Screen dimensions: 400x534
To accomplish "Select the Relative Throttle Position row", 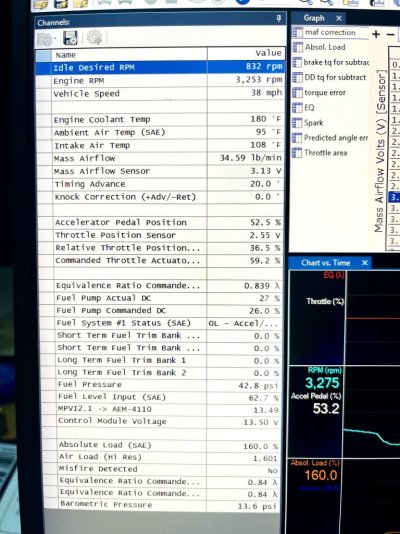I will [160, 248].
